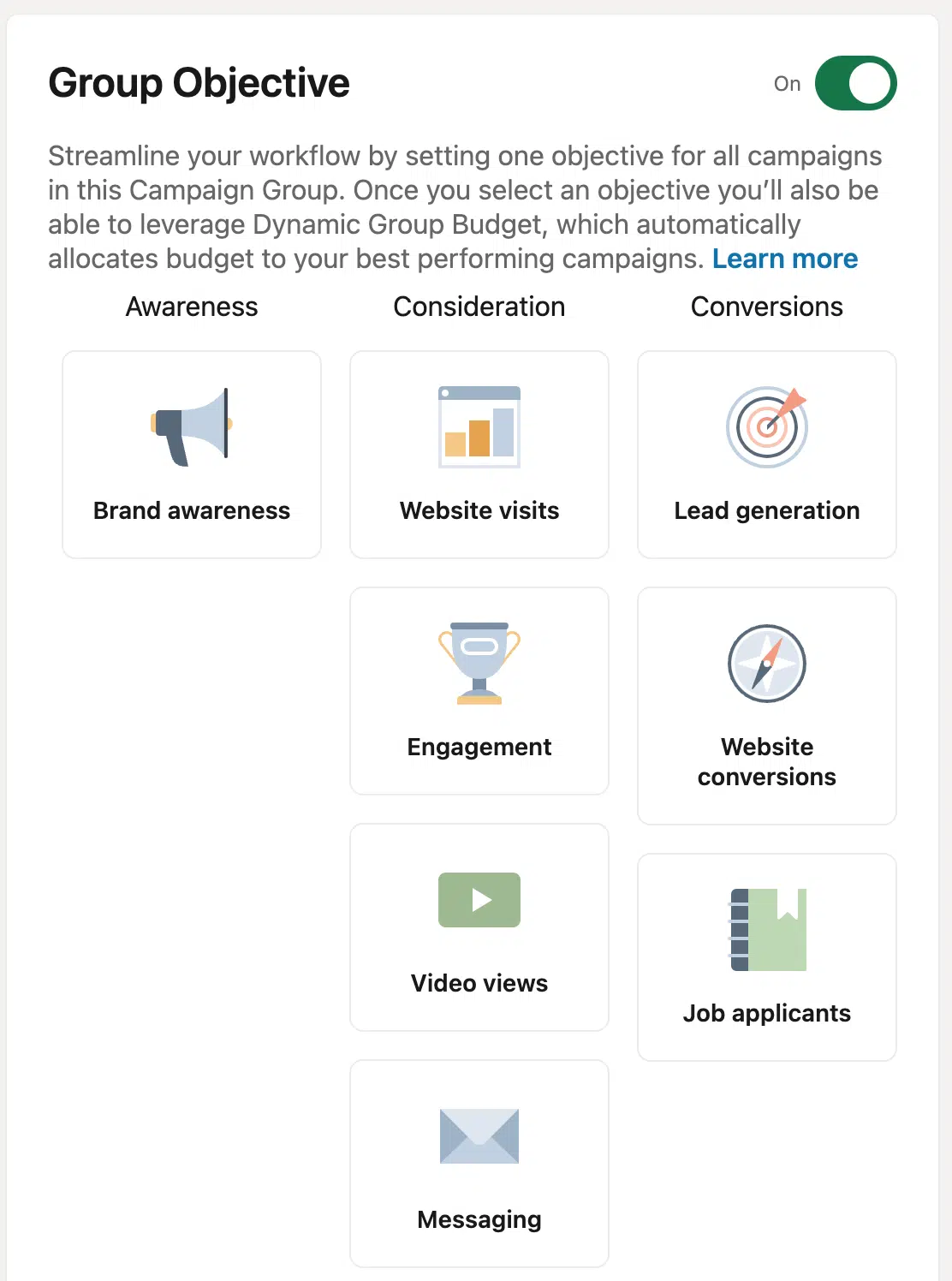Click the Messaging envelope icon
Image resolution: width=952 pixels, height=1281 pixels.
[479, 1137]
